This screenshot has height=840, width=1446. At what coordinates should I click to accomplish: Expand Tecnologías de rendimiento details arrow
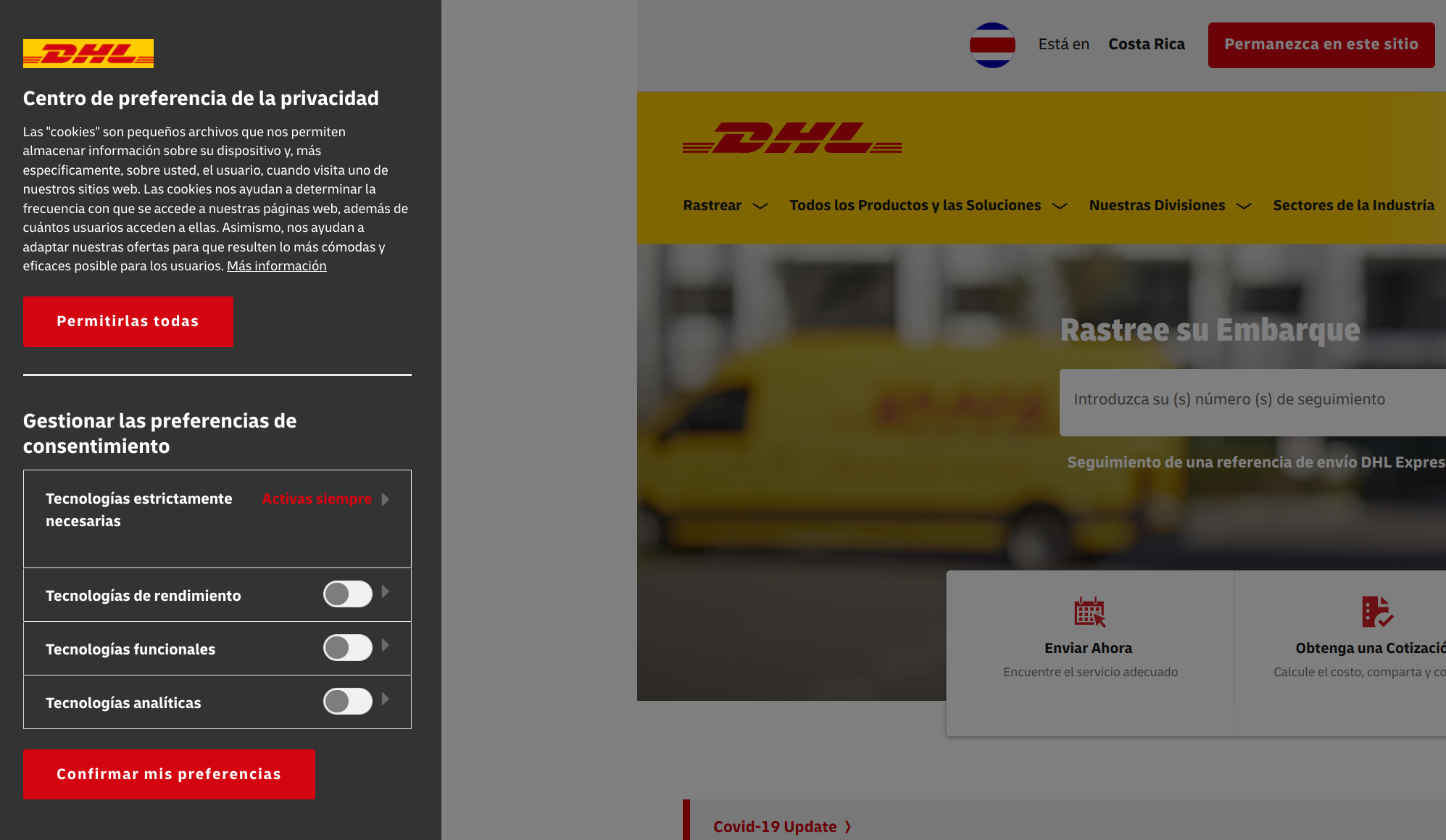[x=386, y=592]
